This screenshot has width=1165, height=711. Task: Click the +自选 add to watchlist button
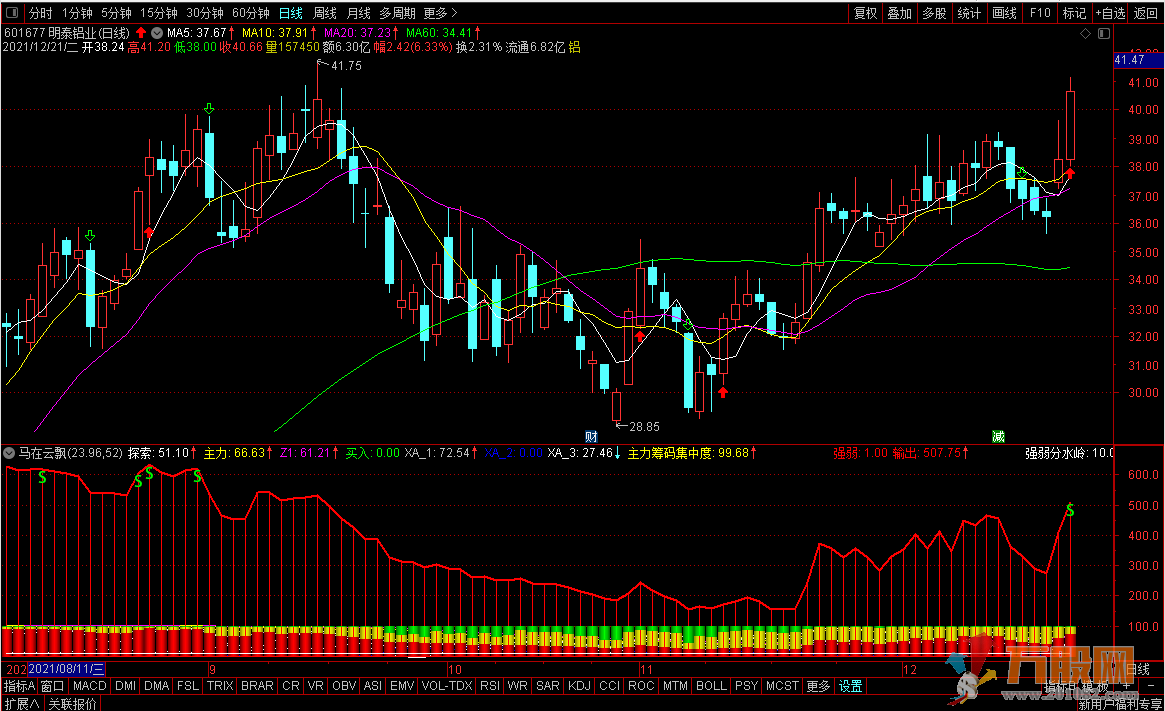pos(1110,13)
